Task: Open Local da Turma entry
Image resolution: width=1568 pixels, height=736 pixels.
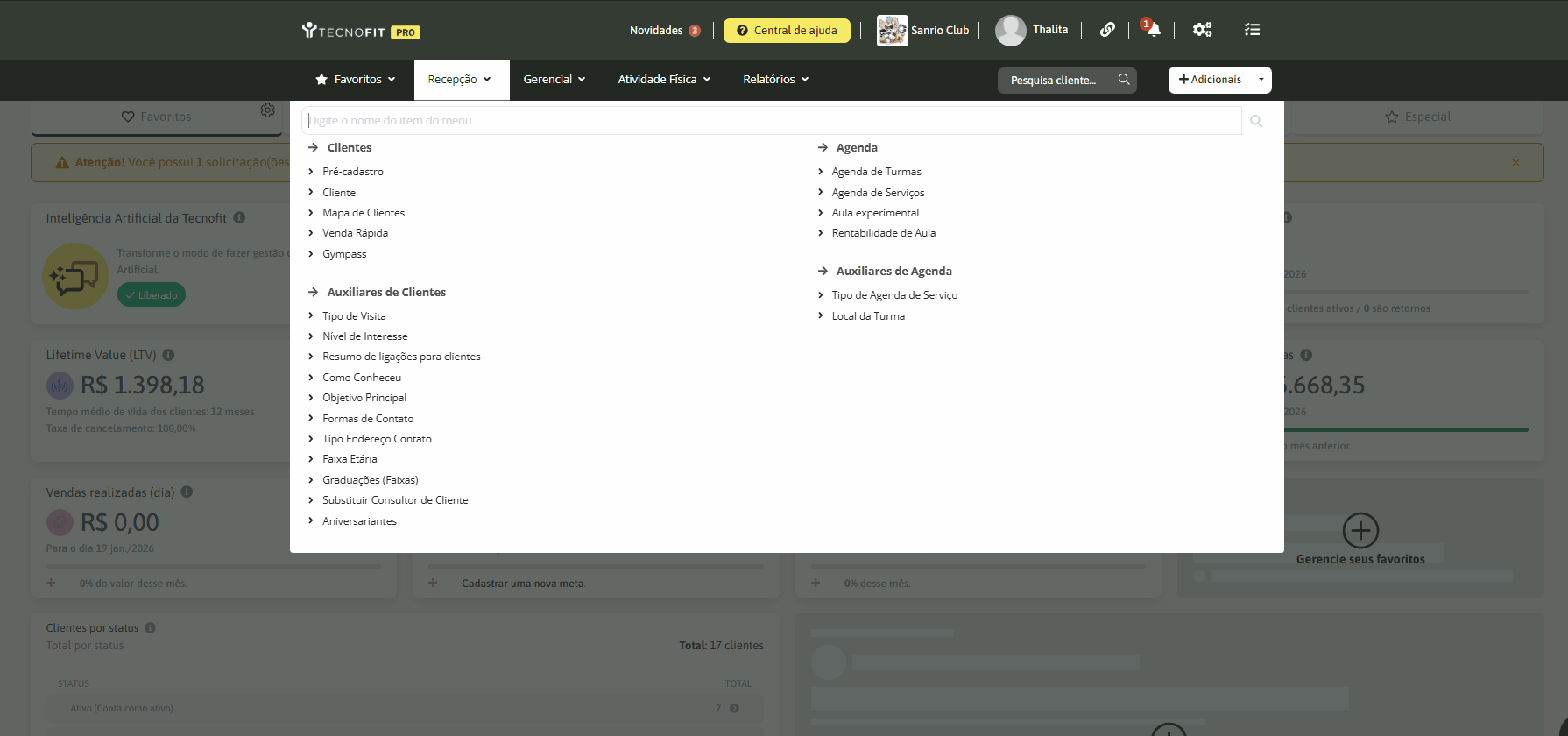Action: (868, 316)
